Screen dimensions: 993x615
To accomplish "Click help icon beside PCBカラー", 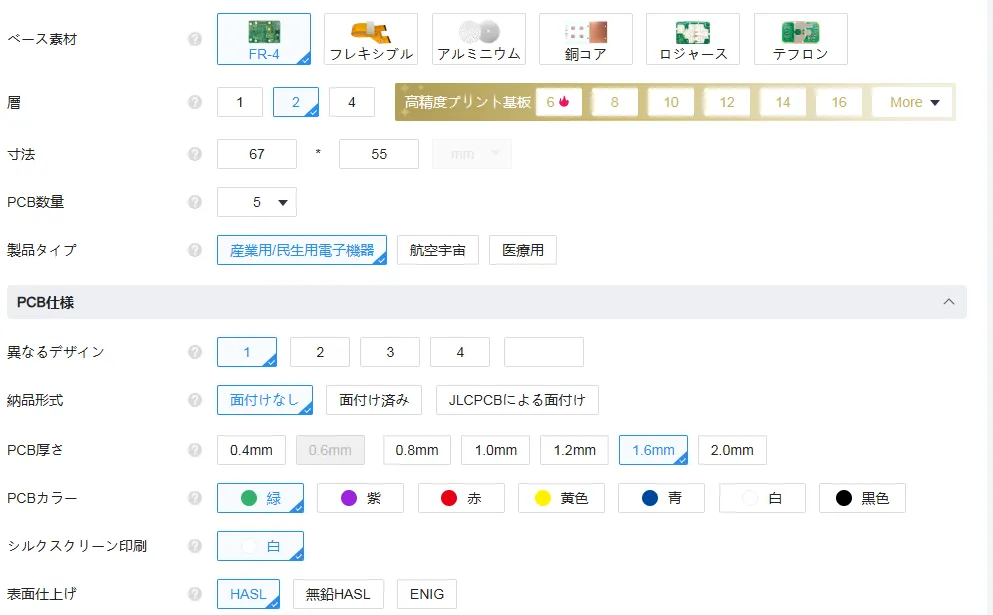I will 195,498.
